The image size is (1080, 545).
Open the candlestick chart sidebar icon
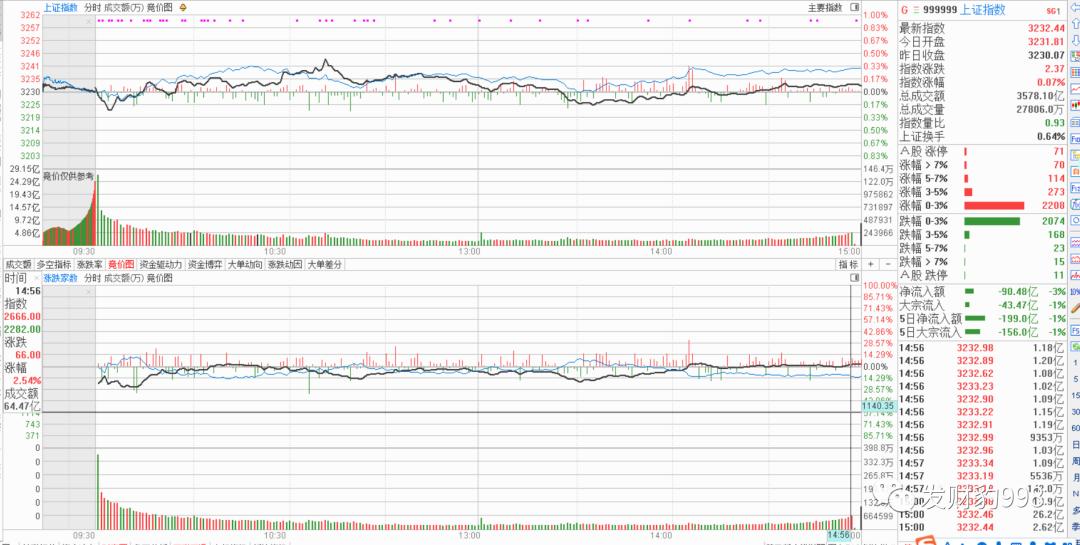1074,105
